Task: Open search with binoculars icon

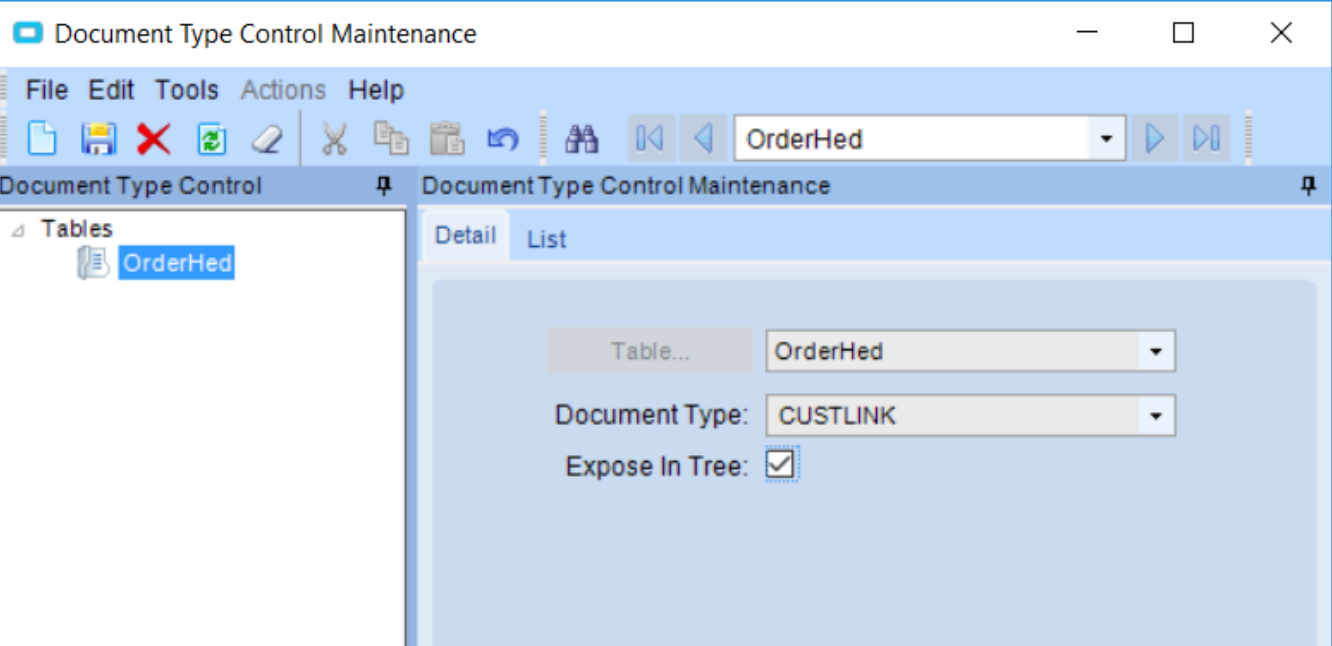Action: 581,138
